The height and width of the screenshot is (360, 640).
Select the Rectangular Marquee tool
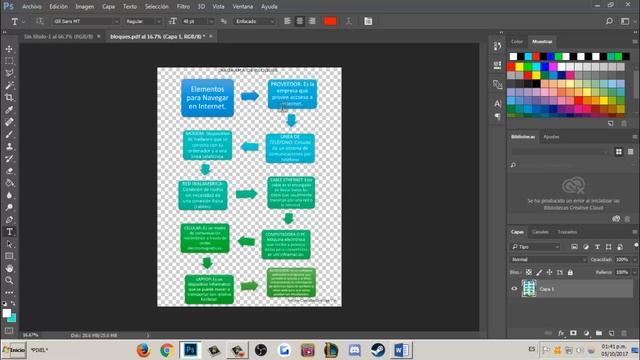(x=9, y=61)
